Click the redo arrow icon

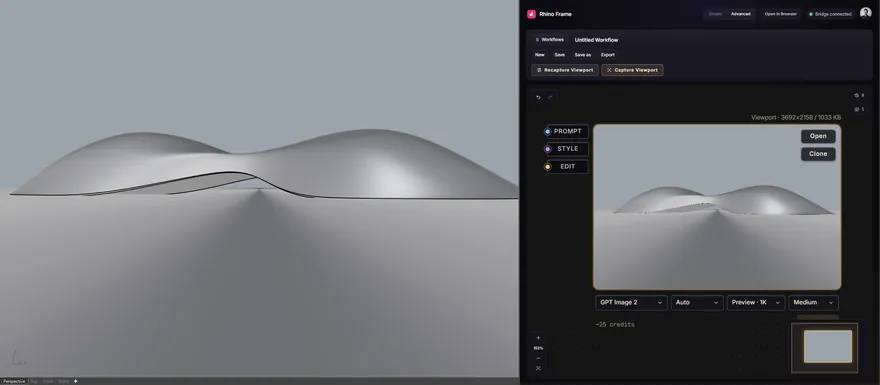pyautogui.click(x=551, y=97)
